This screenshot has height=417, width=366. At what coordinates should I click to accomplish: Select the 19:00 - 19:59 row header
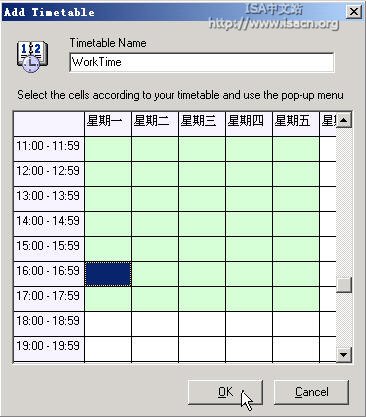[x=49, y=349]
